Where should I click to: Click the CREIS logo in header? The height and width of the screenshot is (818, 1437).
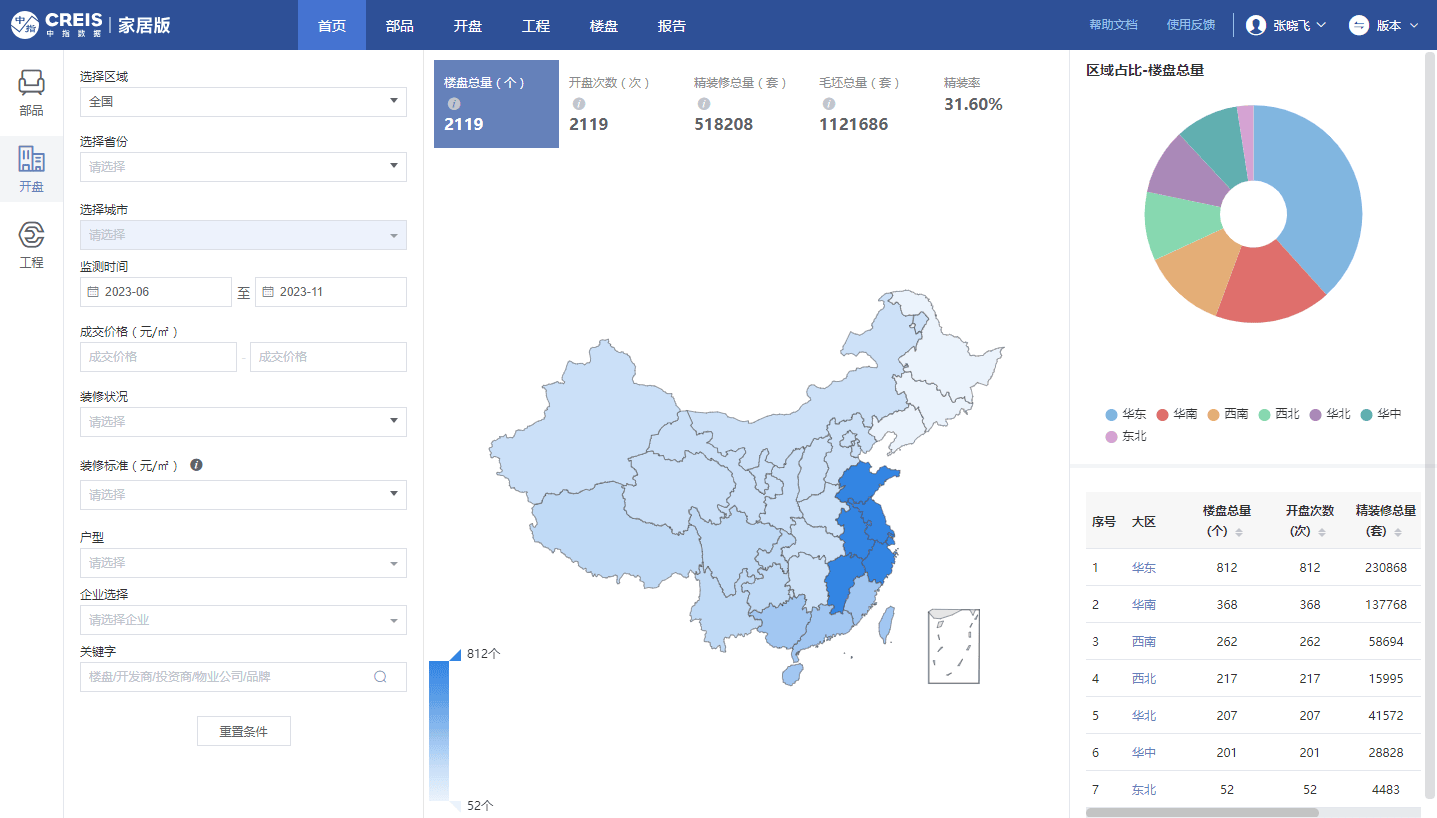(x=58, y=25)
